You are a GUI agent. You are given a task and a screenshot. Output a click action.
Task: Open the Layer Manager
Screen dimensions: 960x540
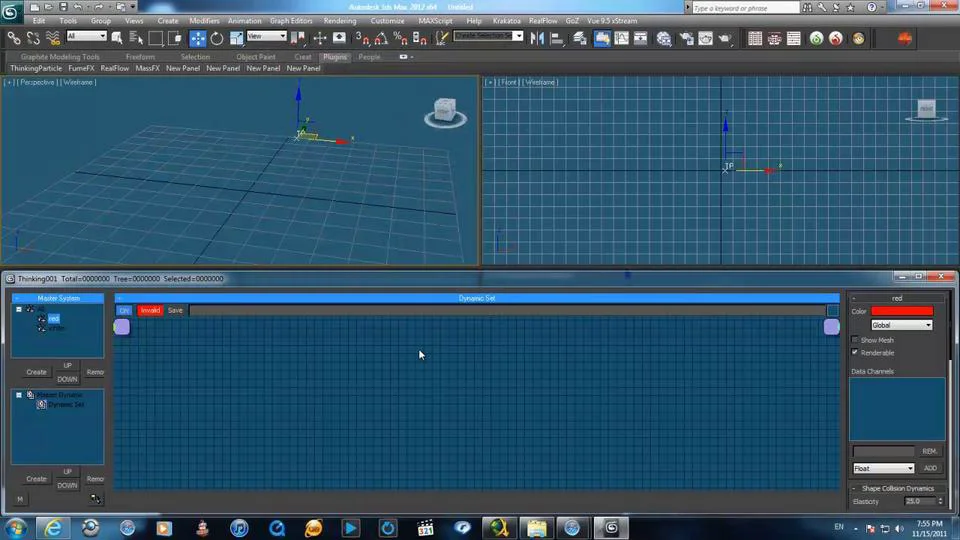579,39
